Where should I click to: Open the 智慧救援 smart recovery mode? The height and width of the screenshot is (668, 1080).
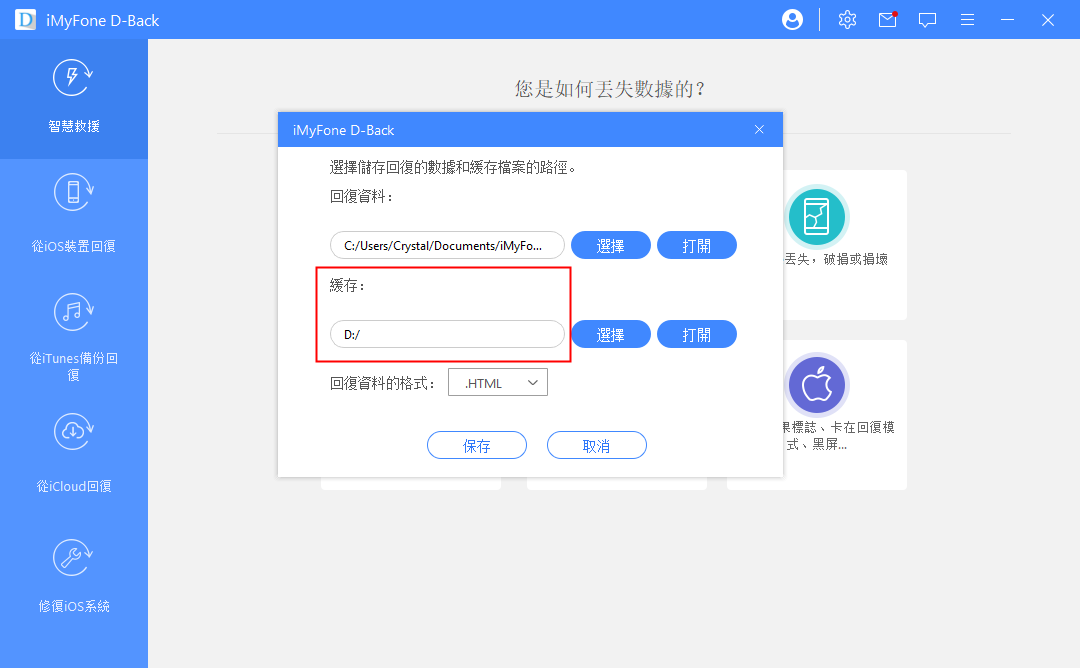click(74, 98)
